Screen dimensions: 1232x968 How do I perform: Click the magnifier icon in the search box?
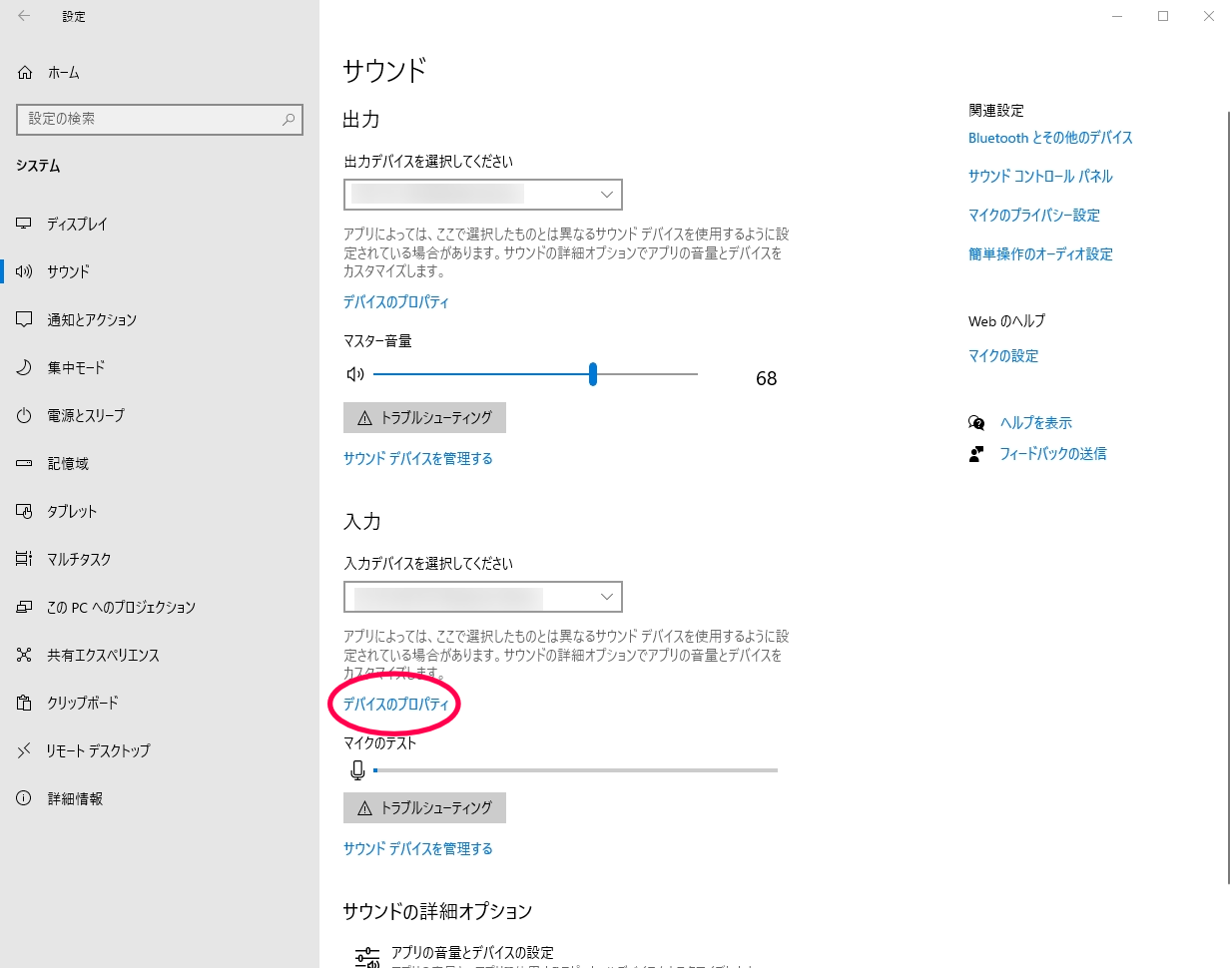point(289,119)
